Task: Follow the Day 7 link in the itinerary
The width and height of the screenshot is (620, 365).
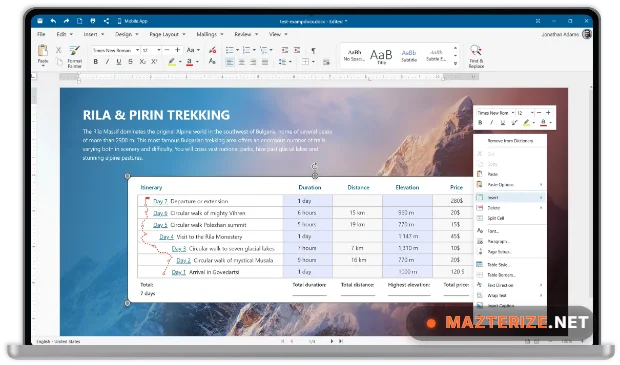Action: (160, 201)
